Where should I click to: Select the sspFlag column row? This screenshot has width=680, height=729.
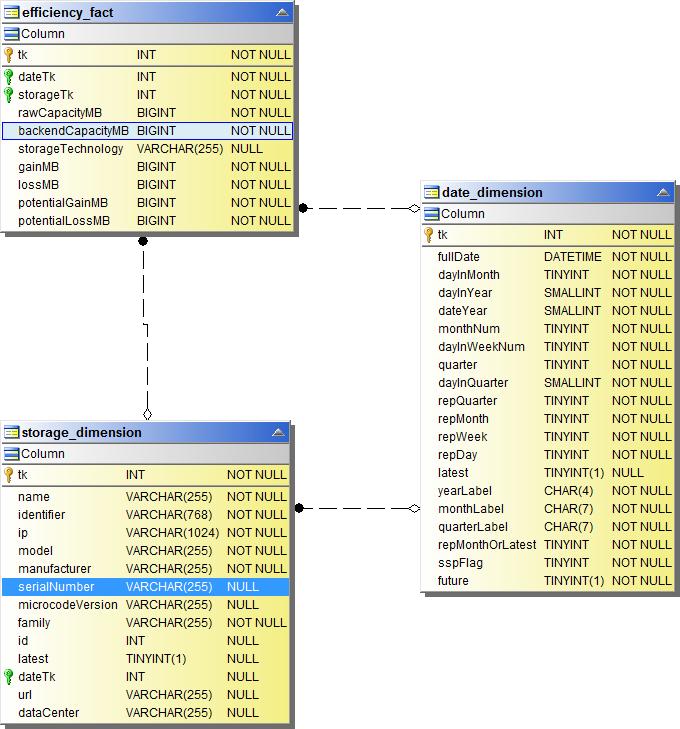tap(548, 563)
